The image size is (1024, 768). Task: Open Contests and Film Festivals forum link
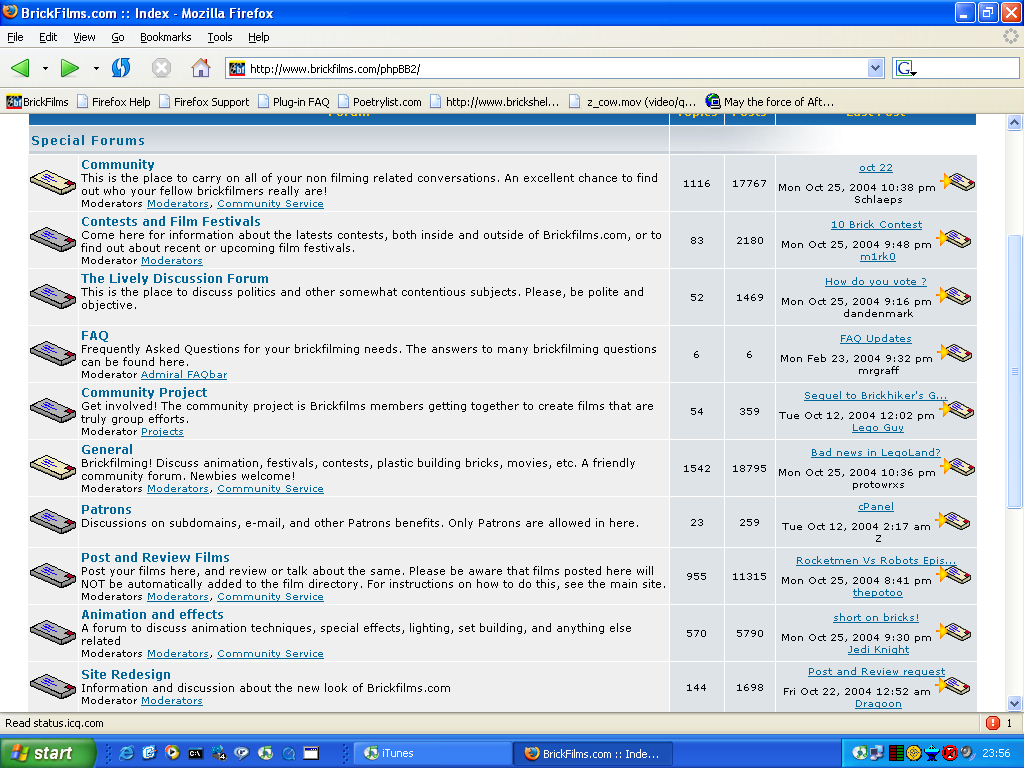170,221
